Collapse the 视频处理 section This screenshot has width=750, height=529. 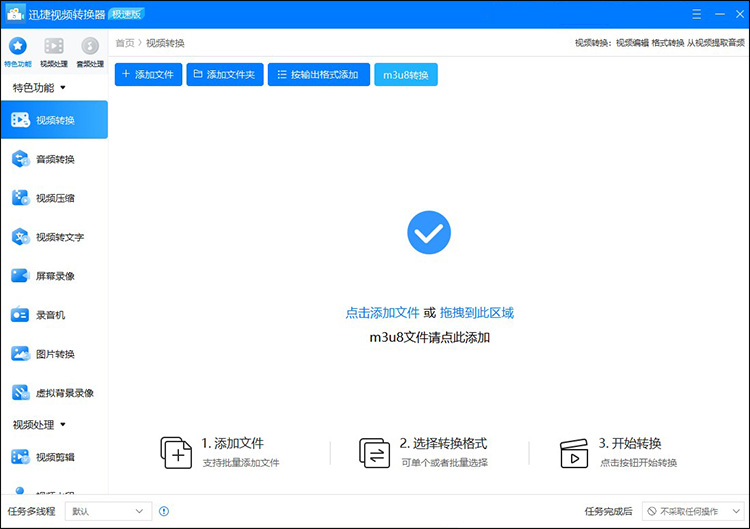39,424
